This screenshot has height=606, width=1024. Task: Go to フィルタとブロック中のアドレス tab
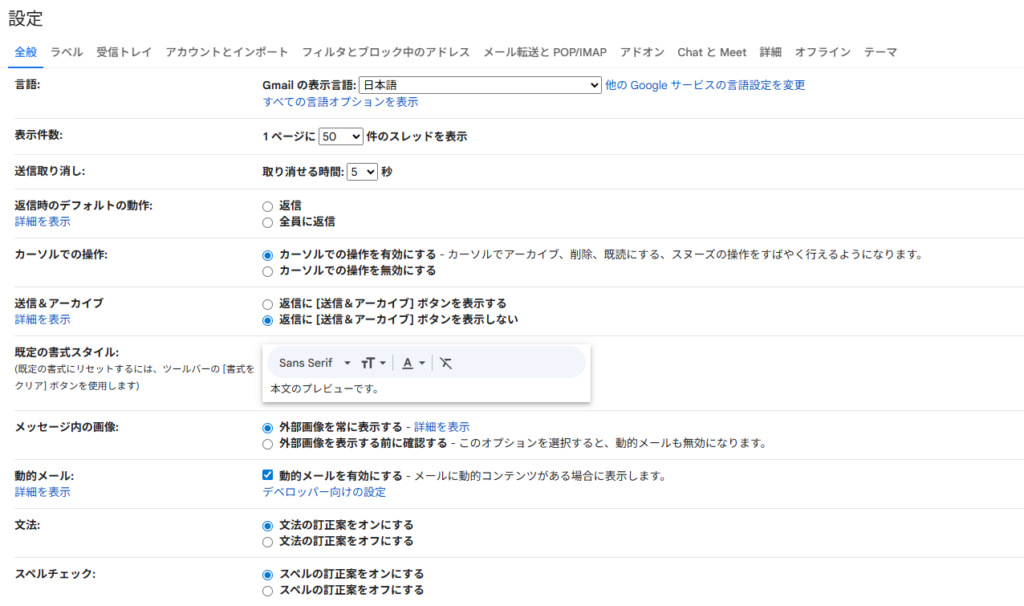[386, 52]
